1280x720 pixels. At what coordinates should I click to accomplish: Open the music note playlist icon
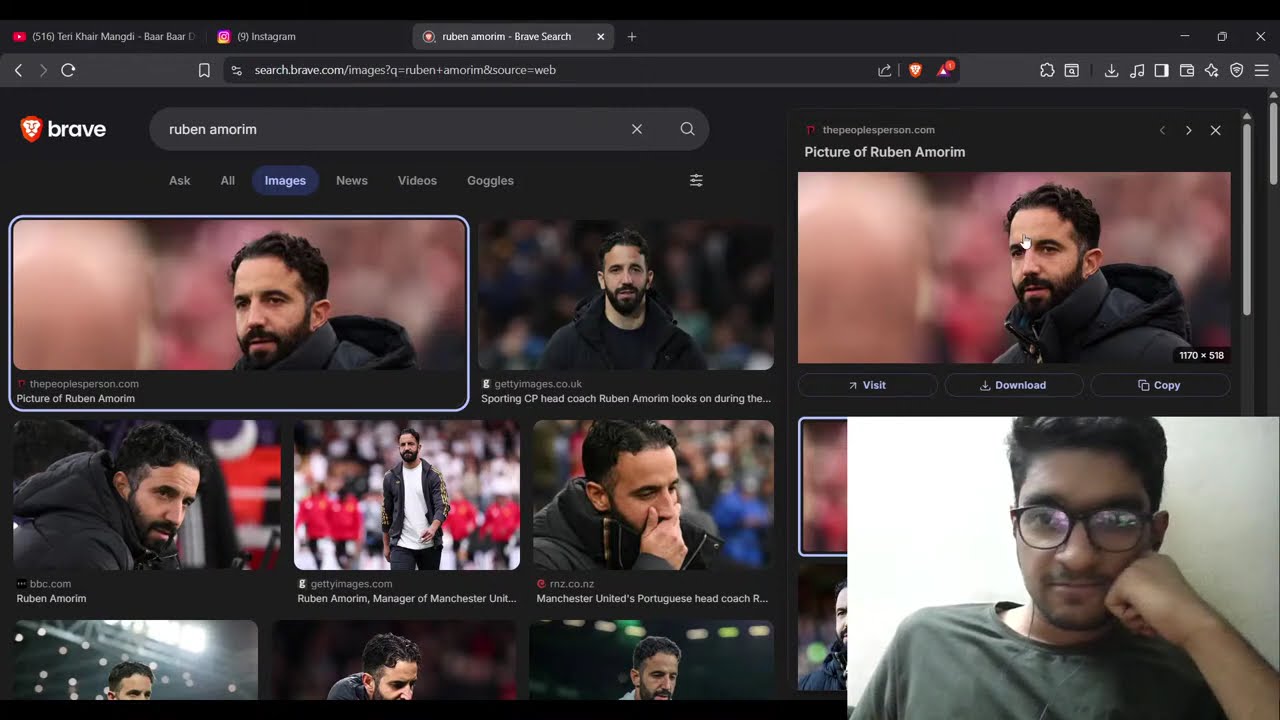coord(1137,70)
